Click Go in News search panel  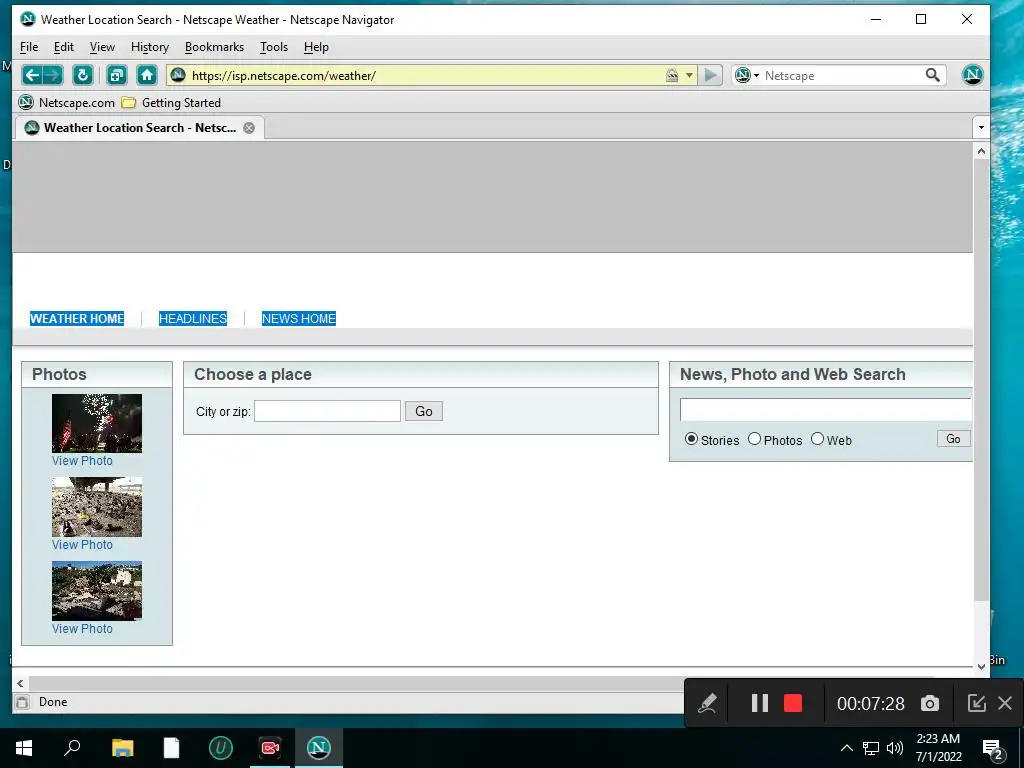953,439
